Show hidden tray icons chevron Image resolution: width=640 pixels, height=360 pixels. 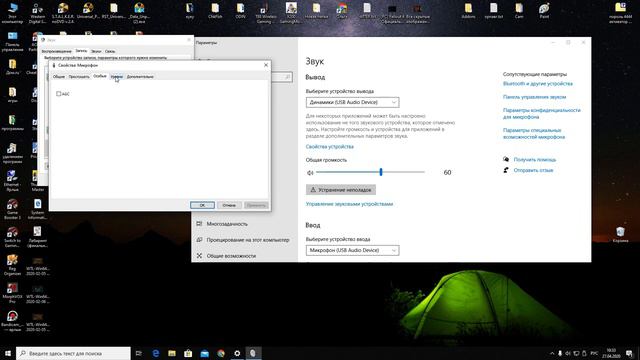coord(552,353)
